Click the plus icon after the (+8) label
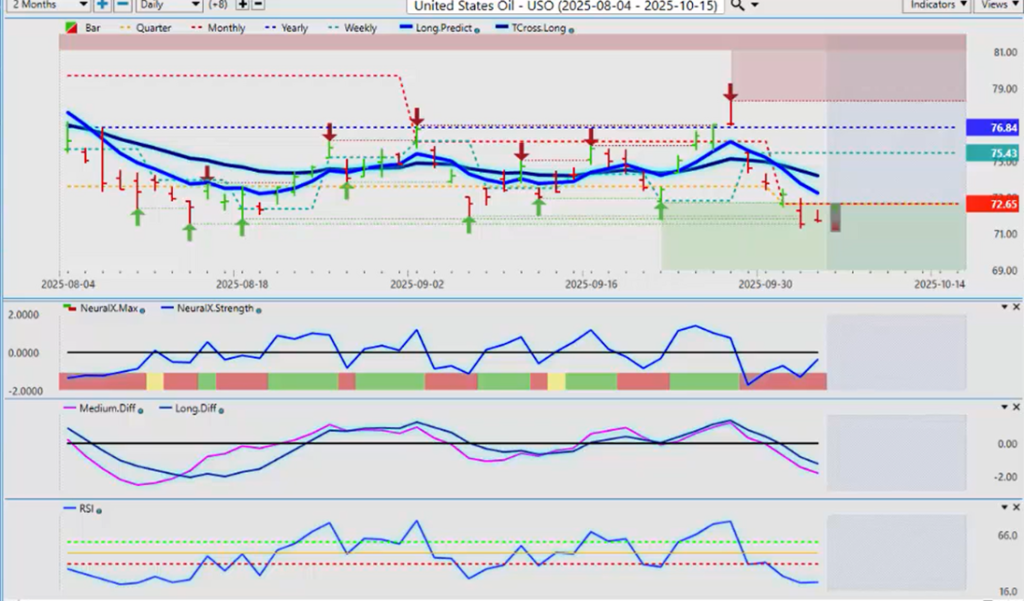This screenshot has width=1024, height=601. (244, 5)
